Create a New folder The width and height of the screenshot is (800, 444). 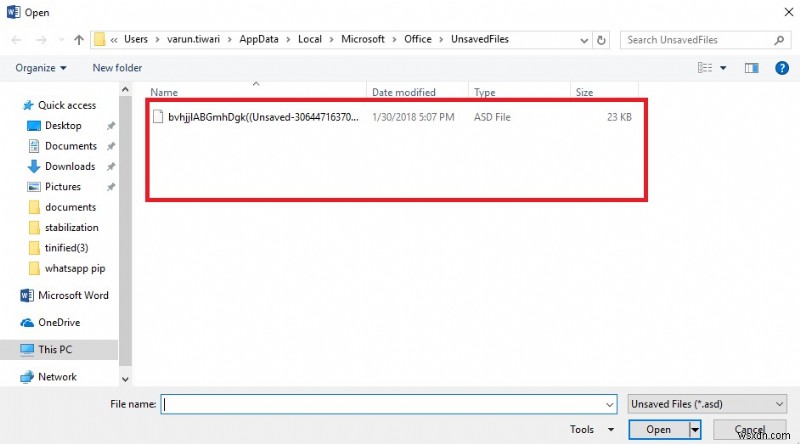[x=117, y=68]
